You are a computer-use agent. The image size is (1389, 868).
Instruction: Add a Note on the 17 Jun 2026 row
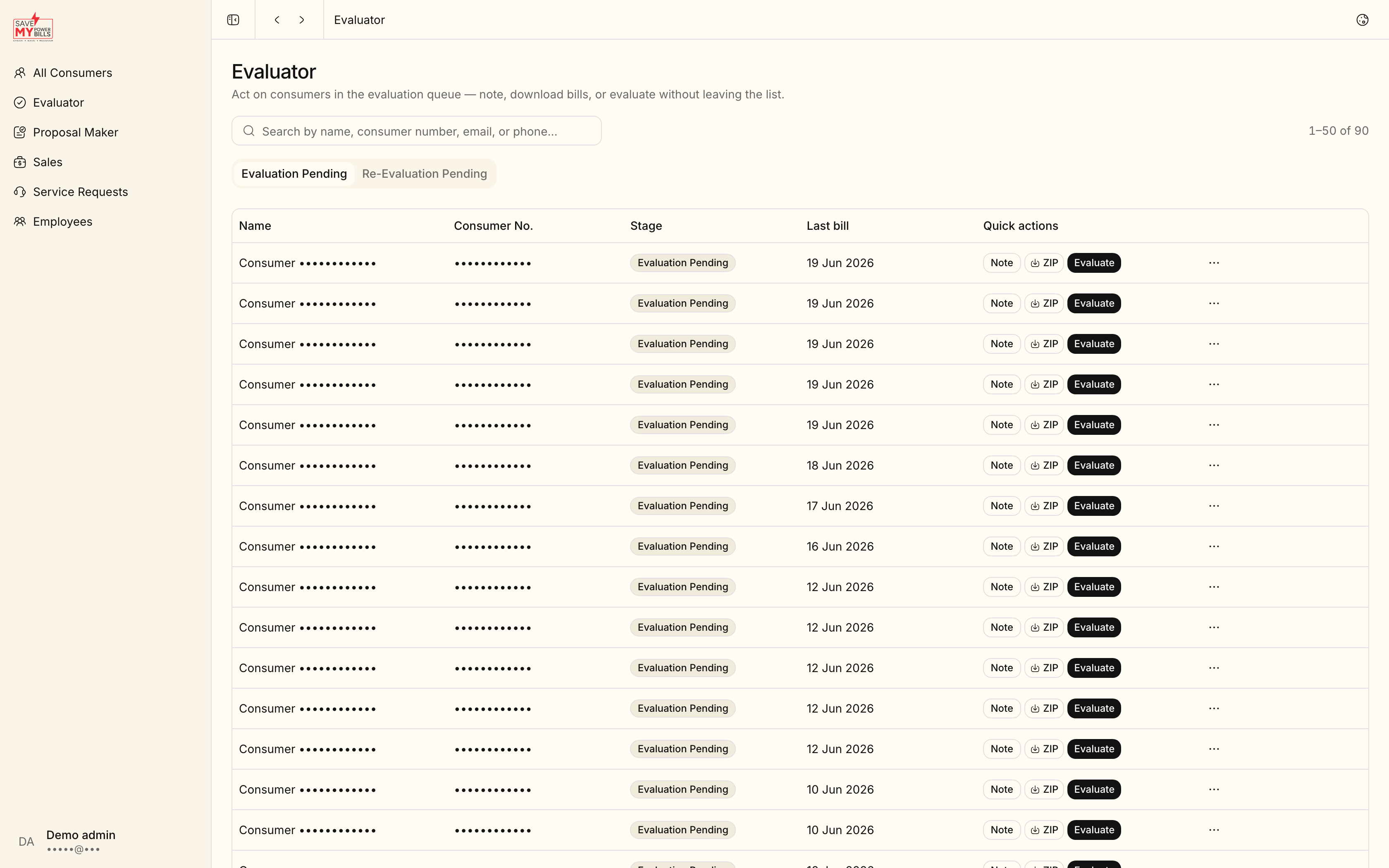click(x=1002, y=506)
